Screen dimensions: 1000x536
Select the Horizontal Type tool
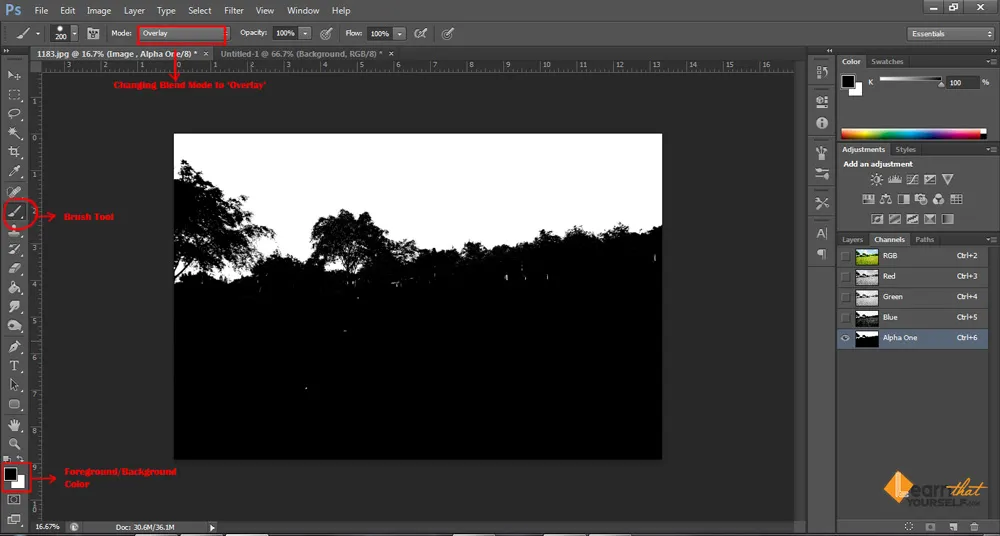click(x=15, y=366)
